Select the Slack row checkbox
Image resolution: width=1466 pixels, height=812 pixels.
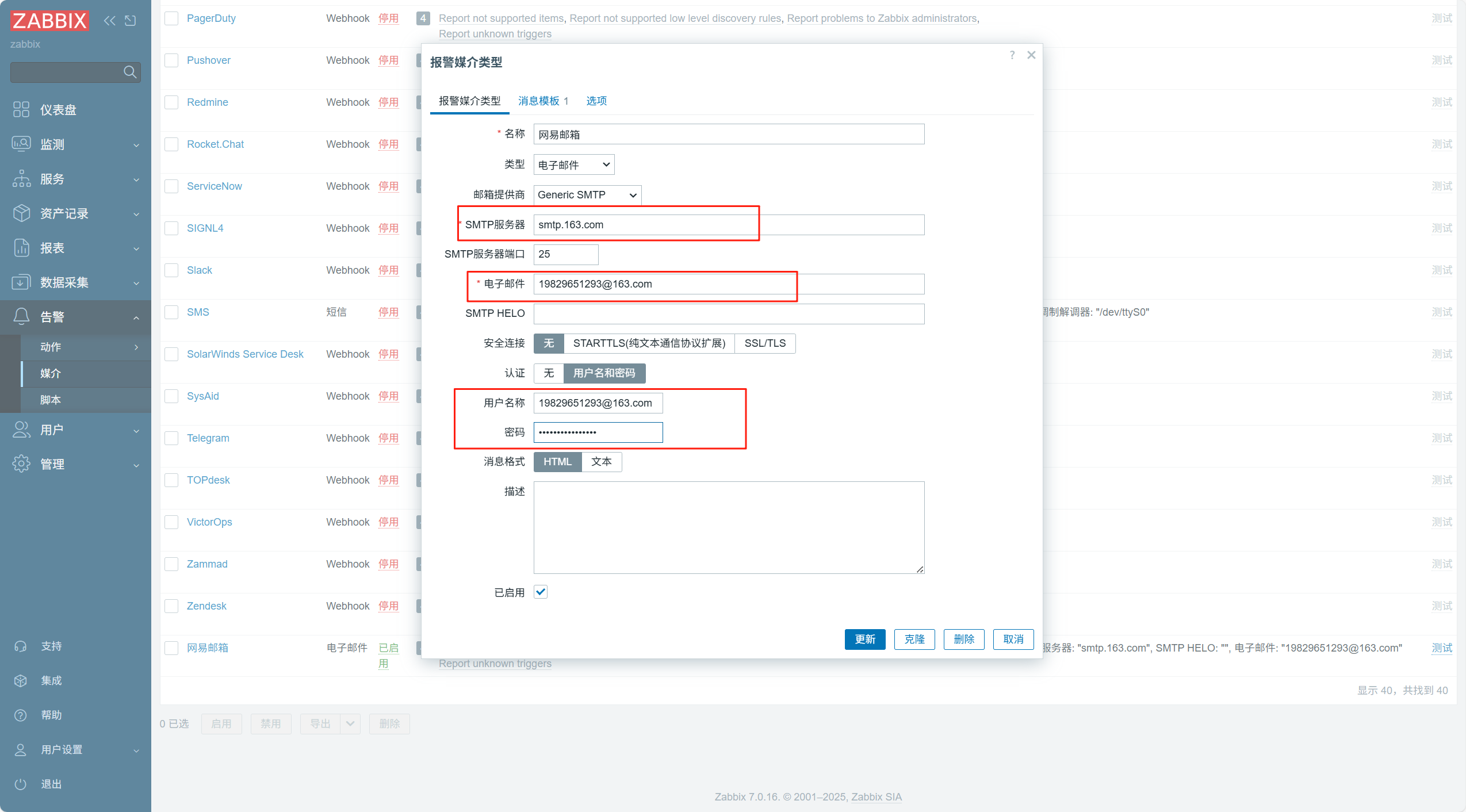171,270
